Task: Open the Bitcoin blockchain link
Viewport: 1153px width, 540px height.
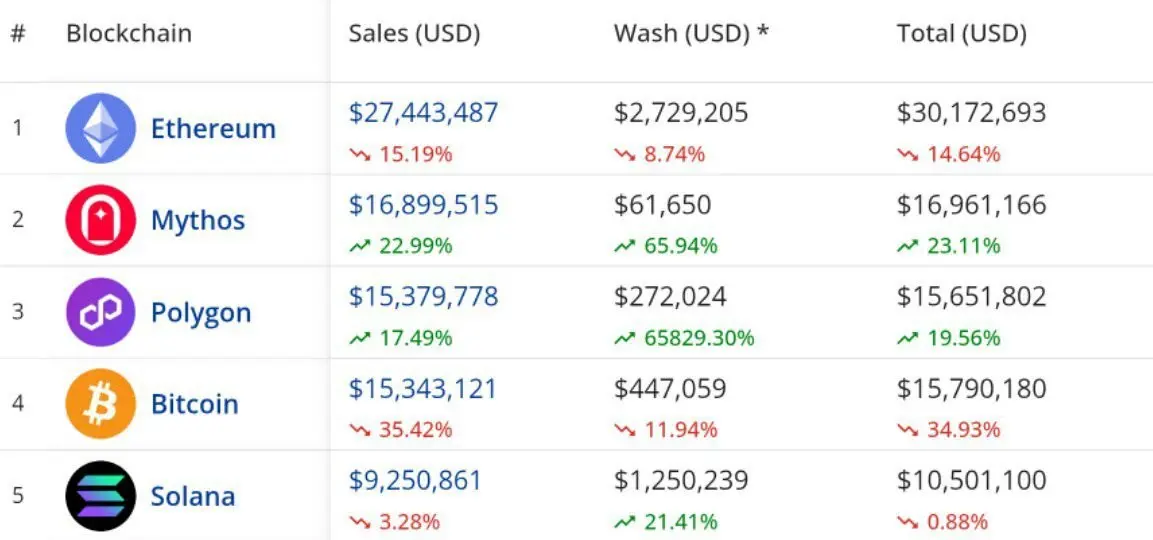Action: [195, 404]
